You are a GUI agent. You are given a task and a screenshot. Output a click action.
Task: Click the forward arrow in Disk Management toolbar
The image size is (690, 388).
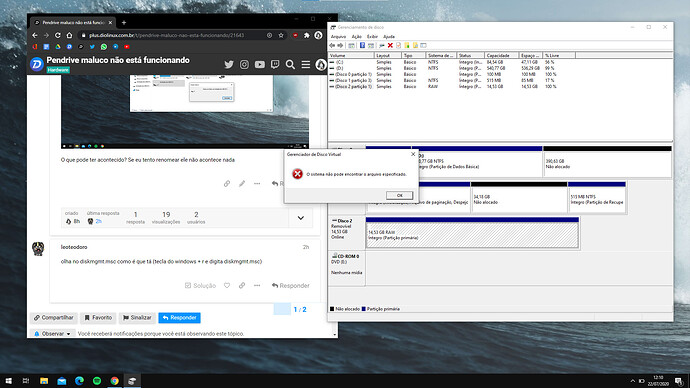(x=340, y=45)
